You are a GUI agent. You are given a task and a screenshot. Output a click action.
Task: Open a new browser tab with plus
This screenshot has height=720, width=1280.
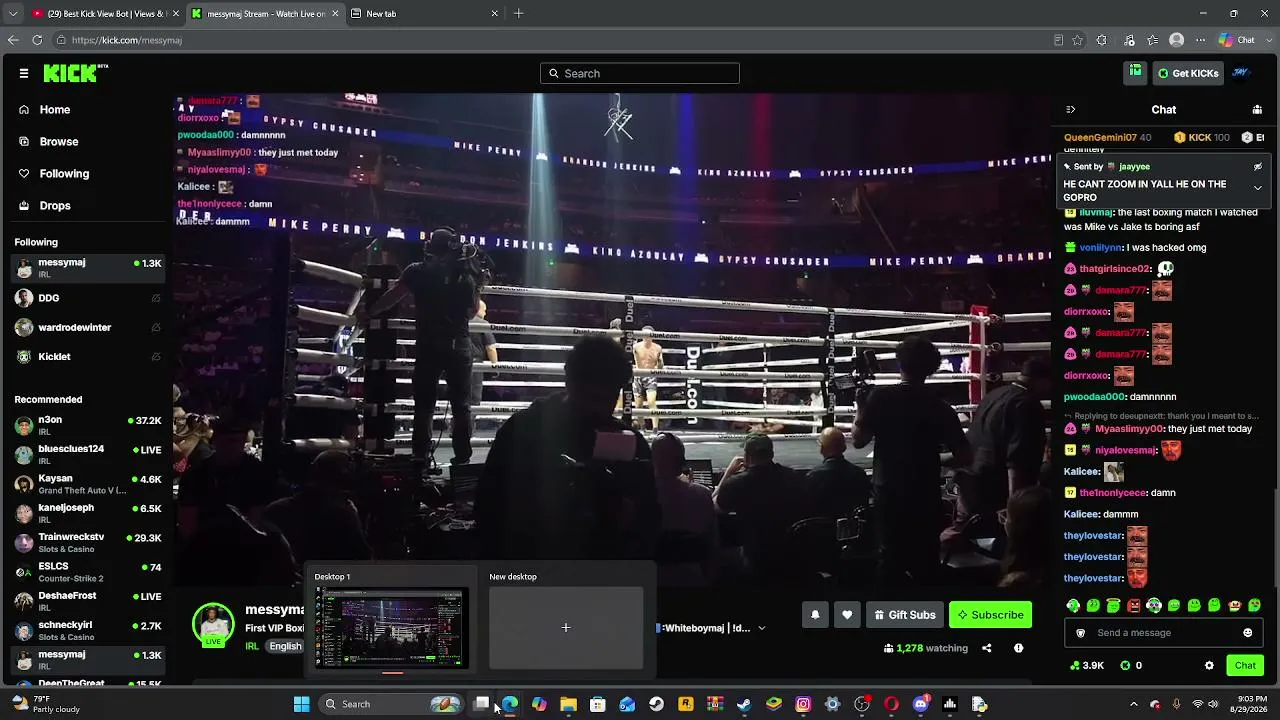[x=518, y=14]
